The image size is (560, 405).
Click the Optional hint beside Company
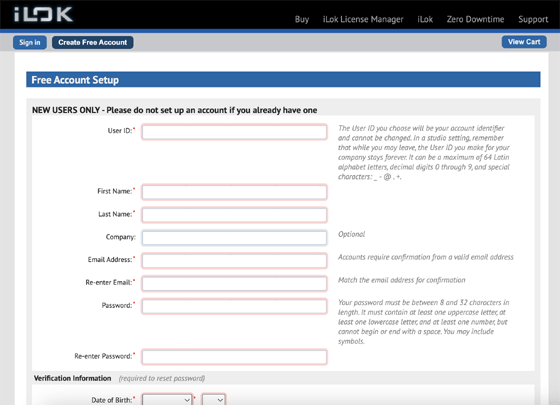coord(351,234)
